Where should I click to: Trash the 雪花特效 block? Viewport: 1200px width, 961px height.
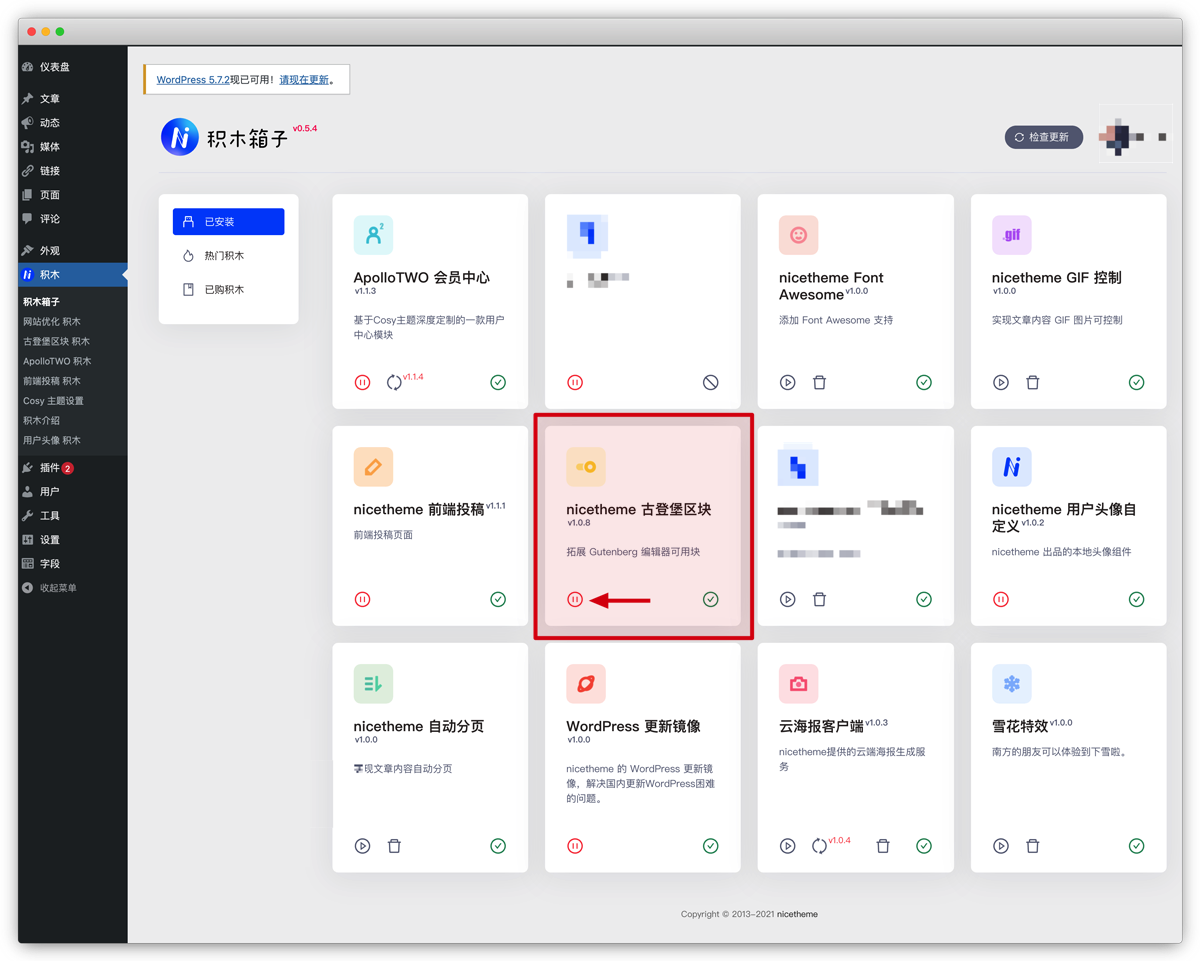(x=1033, y=846)
